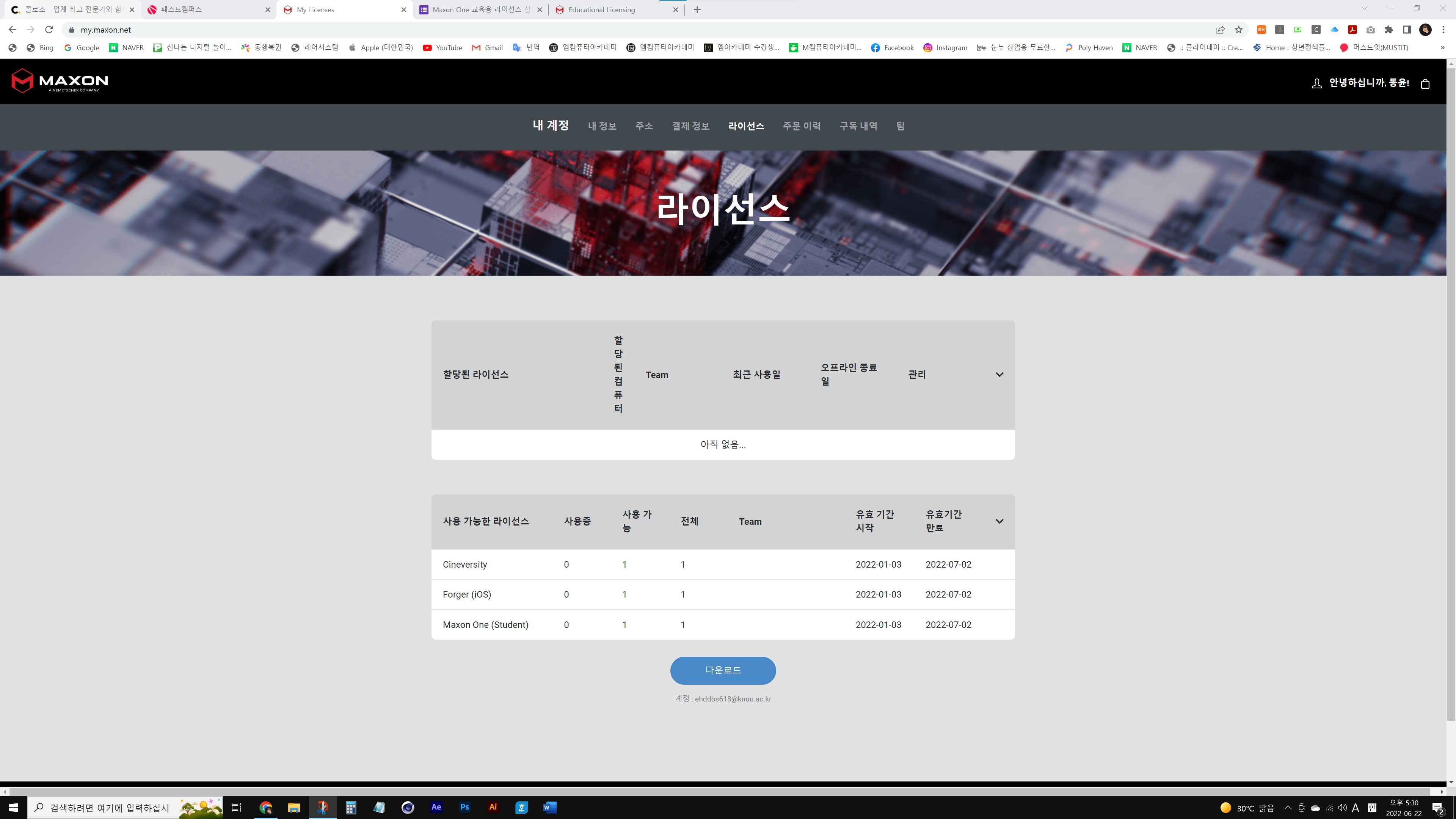Go to 내 정보 section
1456x819 pixels.
[x=602, y=126]
